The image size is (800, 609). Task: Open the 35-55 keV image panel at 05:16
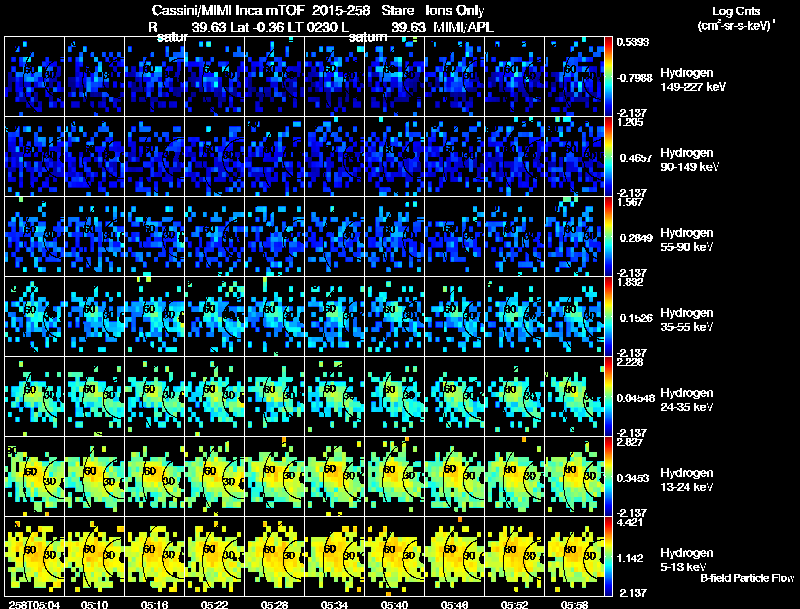pos(154,316)
